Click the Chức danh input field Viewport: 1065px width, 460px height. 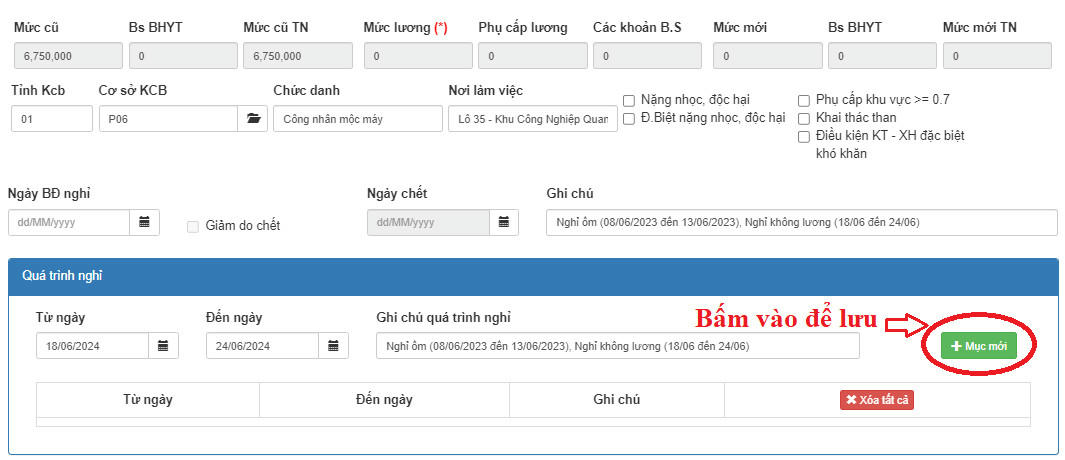(x=358, y=119)
